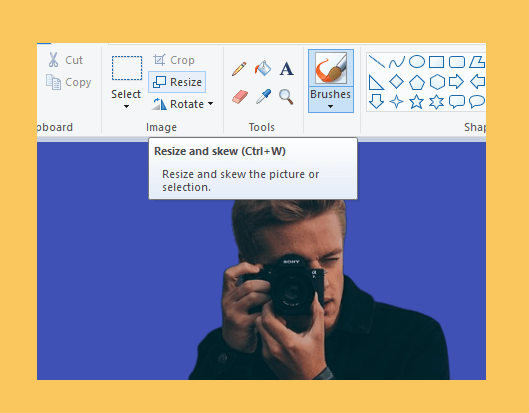Select the five-point star shape

pos(416,102)
